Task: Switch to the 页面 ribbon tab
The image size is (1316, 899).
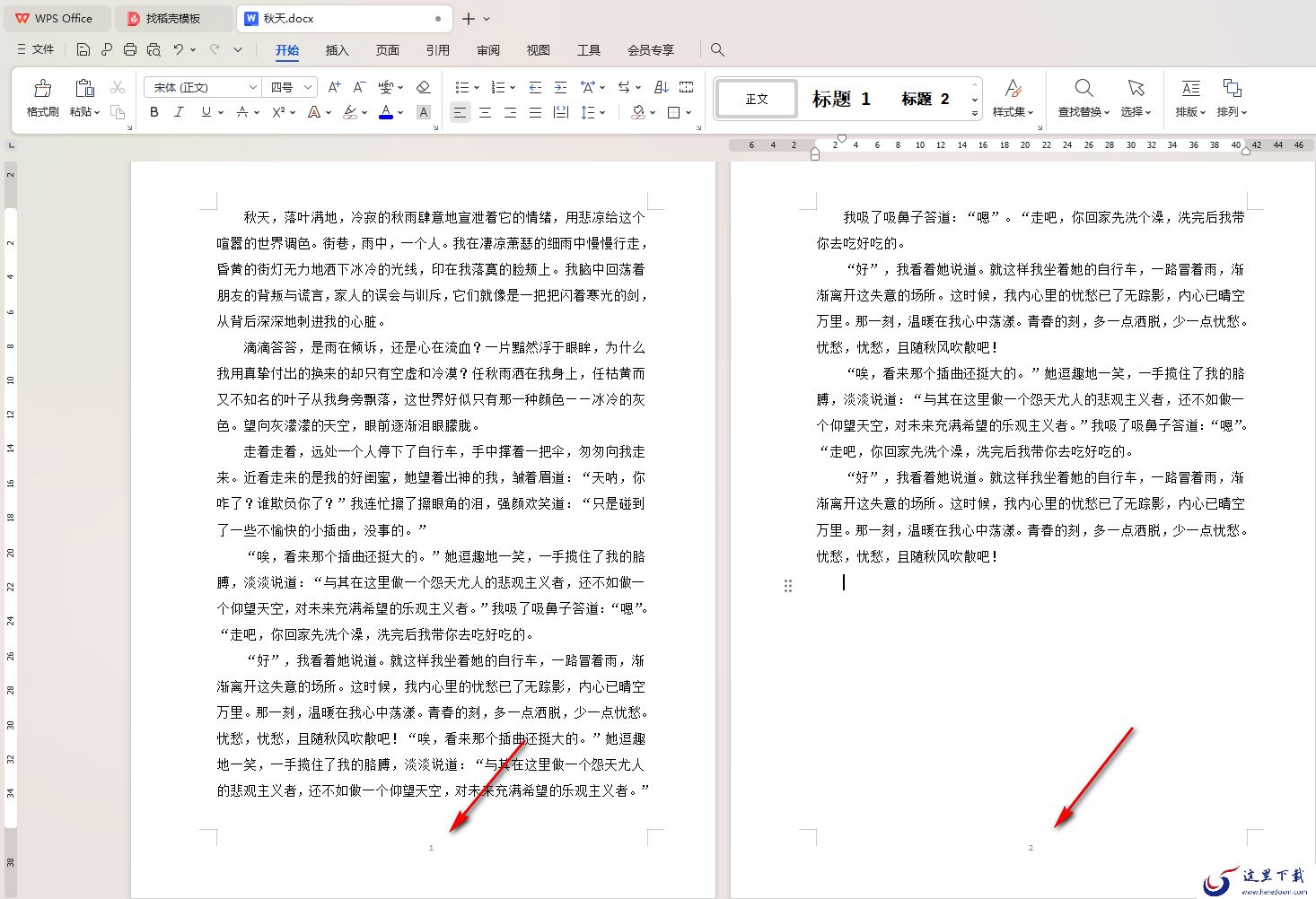Action: (387, 50)
